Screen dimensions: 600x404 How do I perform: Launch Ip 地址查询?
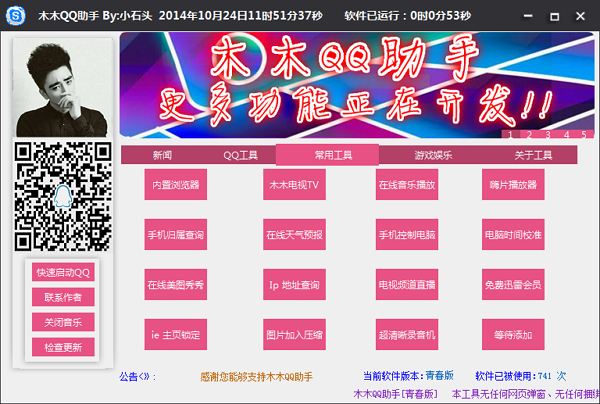click(294, 284)
